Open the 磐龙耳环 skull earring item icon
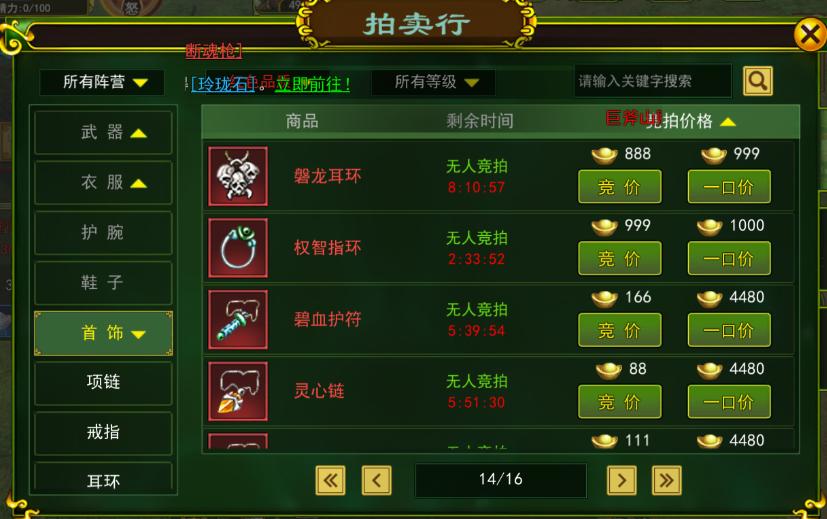827x519 pixels. point(238,176)
